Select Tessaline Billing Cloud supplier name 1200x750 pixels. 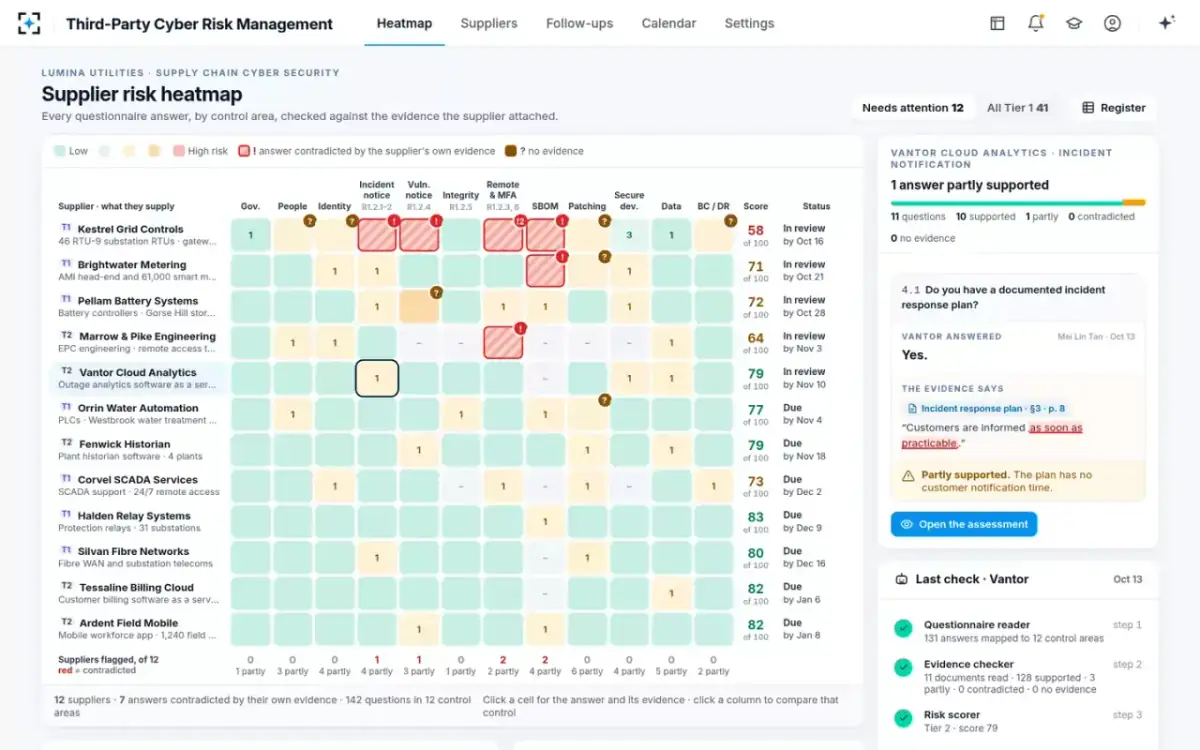click(137, 588)
